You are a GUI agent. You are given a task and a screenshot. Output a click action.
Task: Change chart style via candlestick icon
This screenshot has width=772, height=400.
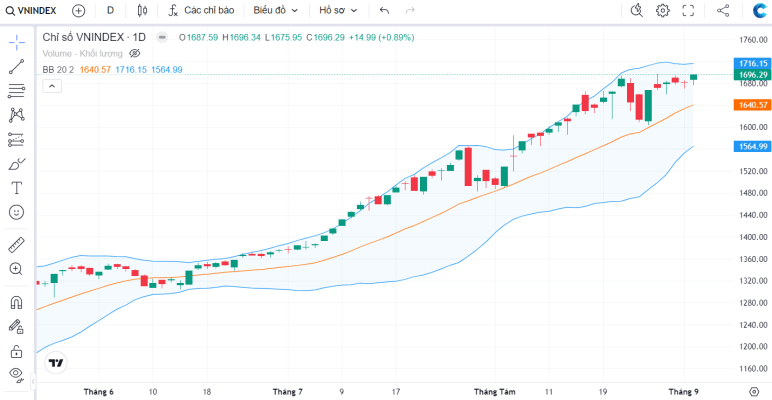(143, 10)
